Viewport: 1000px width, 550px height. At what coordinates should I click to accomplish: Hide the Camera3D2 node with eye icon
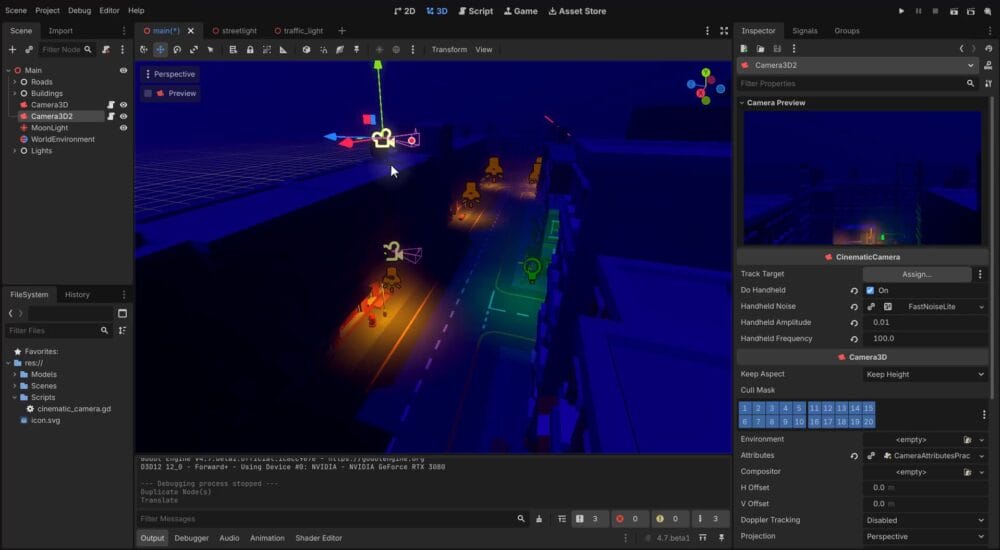123,116
